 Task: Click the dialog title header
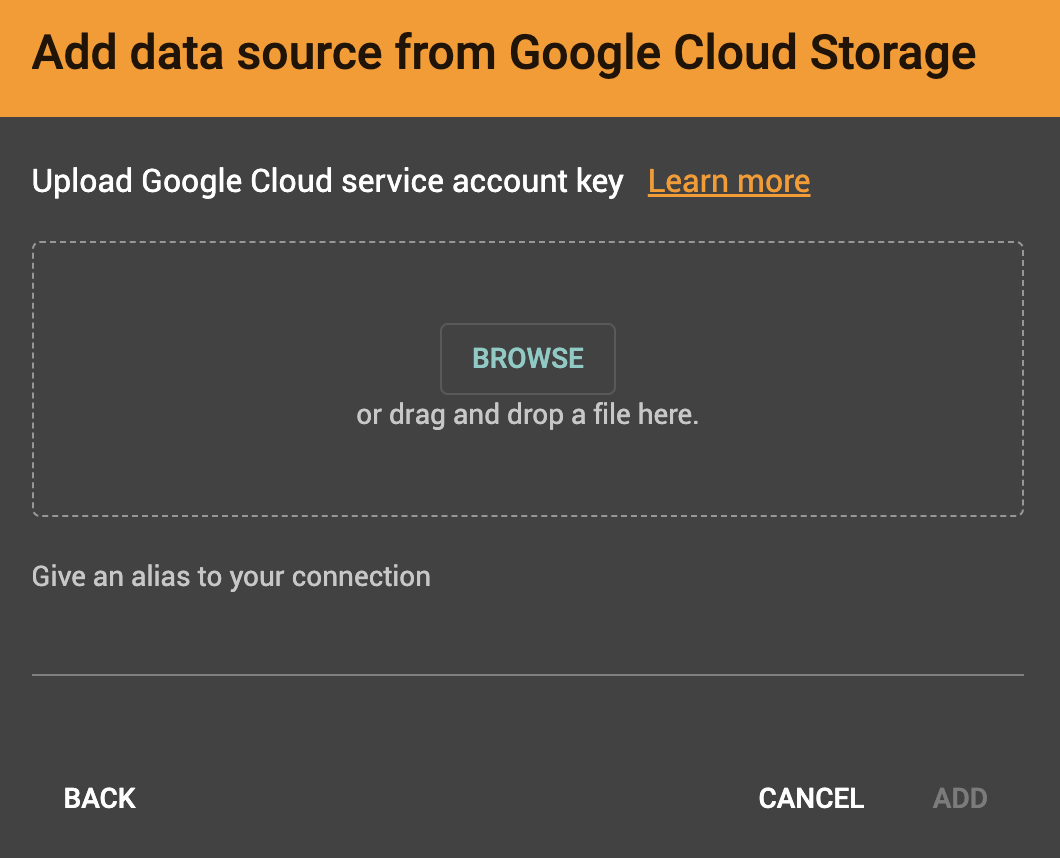[504, 52]
